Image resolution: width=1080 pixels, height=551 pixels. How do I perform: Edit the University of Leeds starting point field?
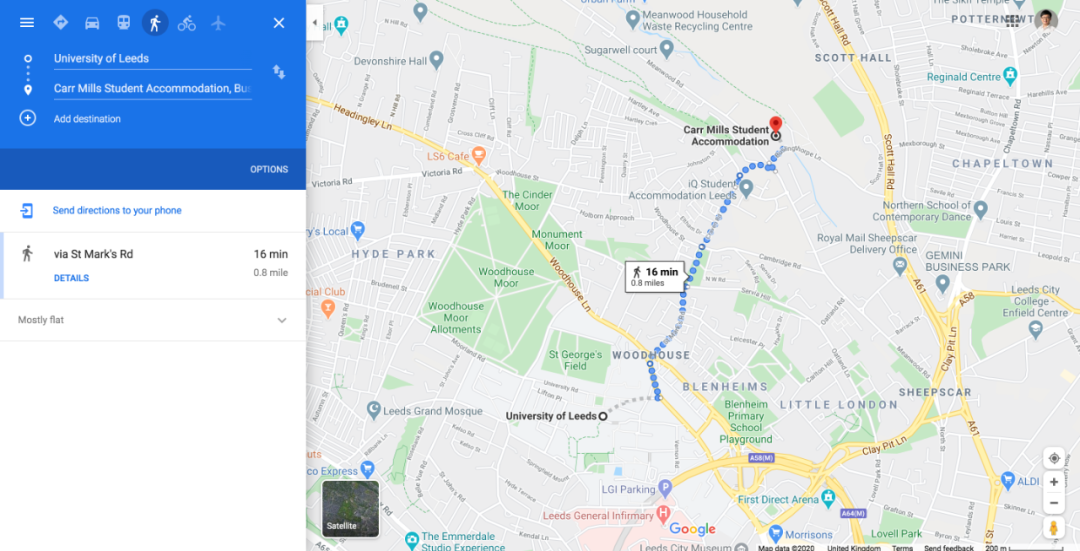pyautogui.click(x=152, y=59)
